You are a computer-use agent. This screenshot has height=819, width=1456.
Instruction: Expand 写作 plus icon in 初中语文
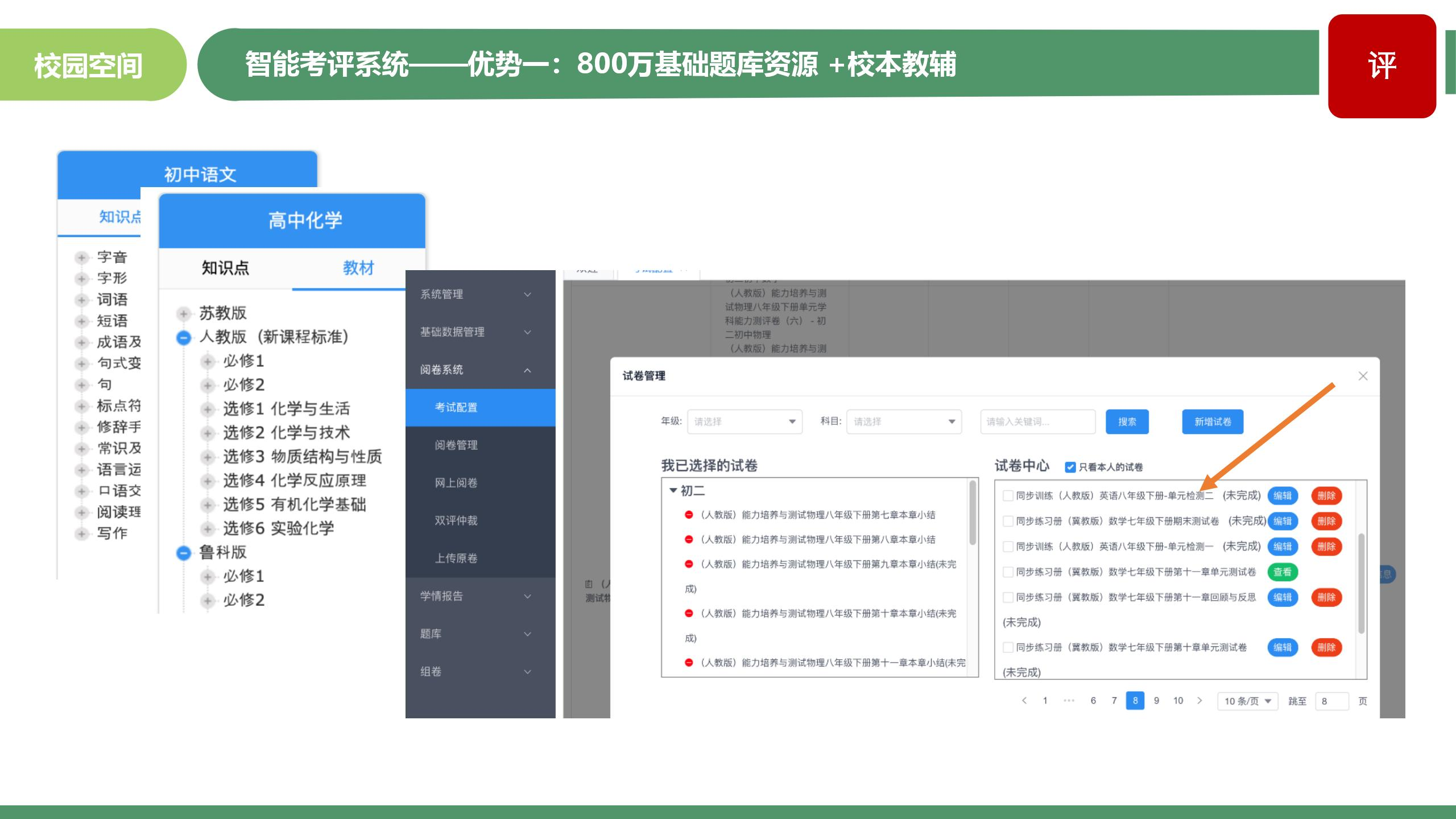pyautogui.click(x=82, y=533)
